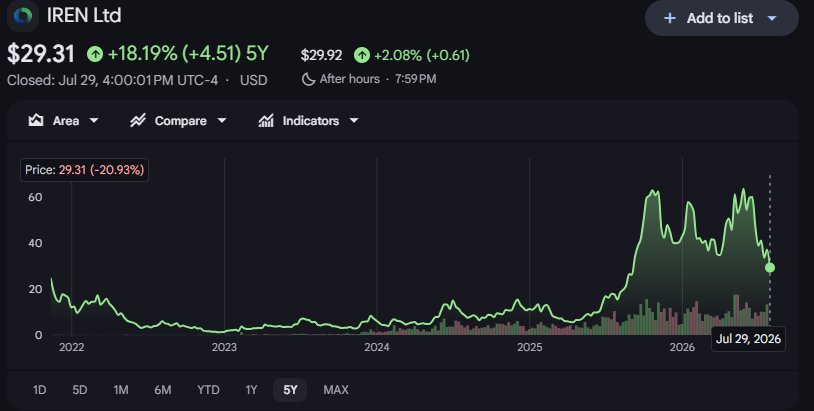Click the After hours moon icon
Viewport: 814px width, 411px height.
pyautogui.click(x=308, y=79)
